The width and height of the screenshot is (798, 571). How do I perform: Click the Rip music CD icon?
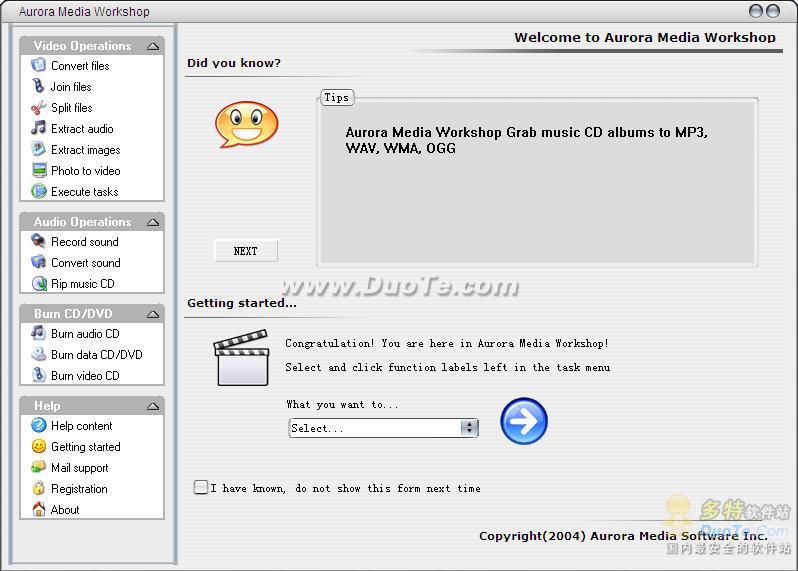point(38,284)
